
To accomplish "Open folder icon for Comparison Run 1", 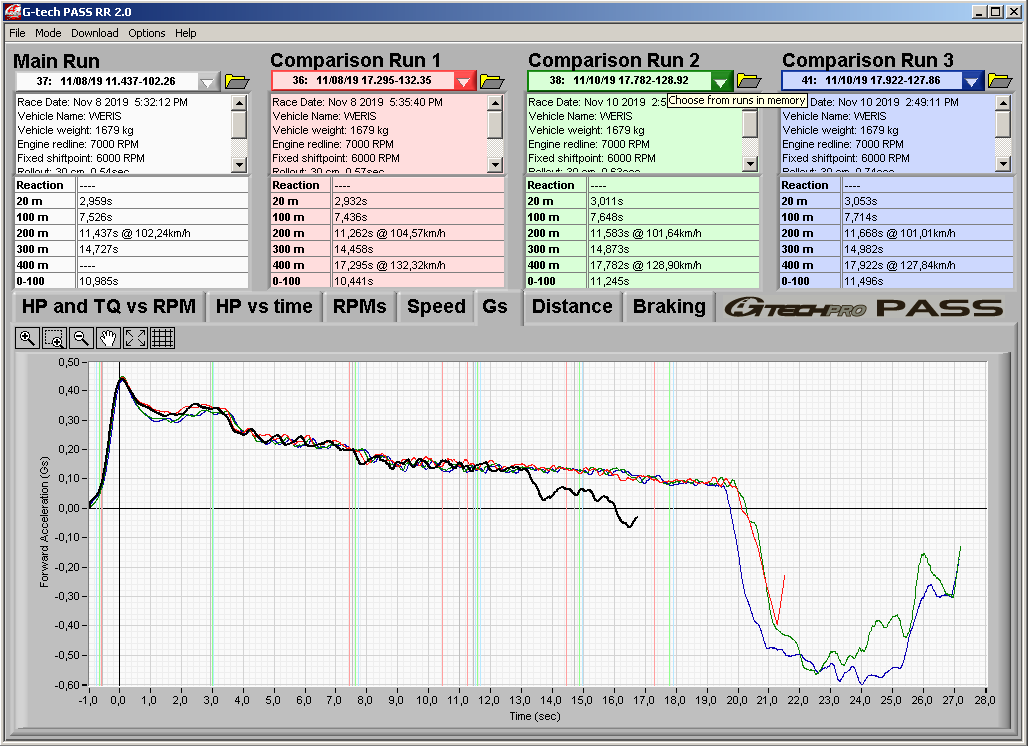I will pos(492,81).
